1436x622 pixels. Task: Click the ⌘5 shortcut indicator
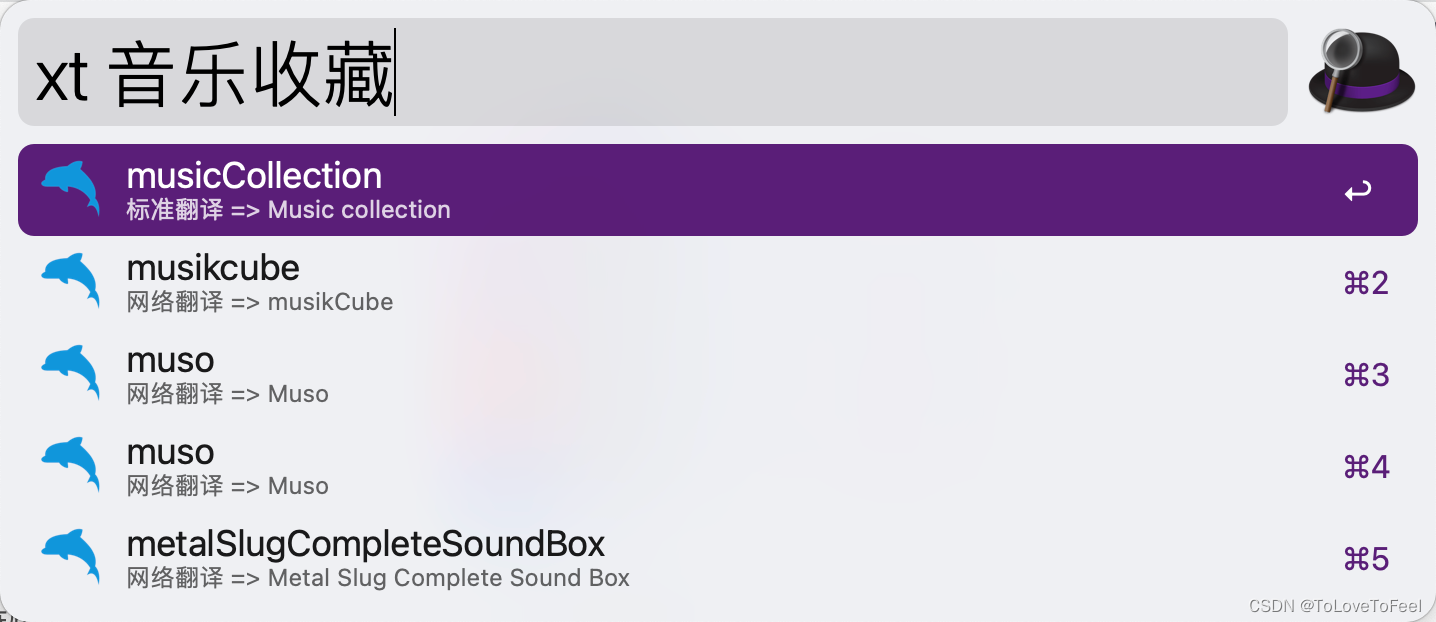click(1366, 559)
